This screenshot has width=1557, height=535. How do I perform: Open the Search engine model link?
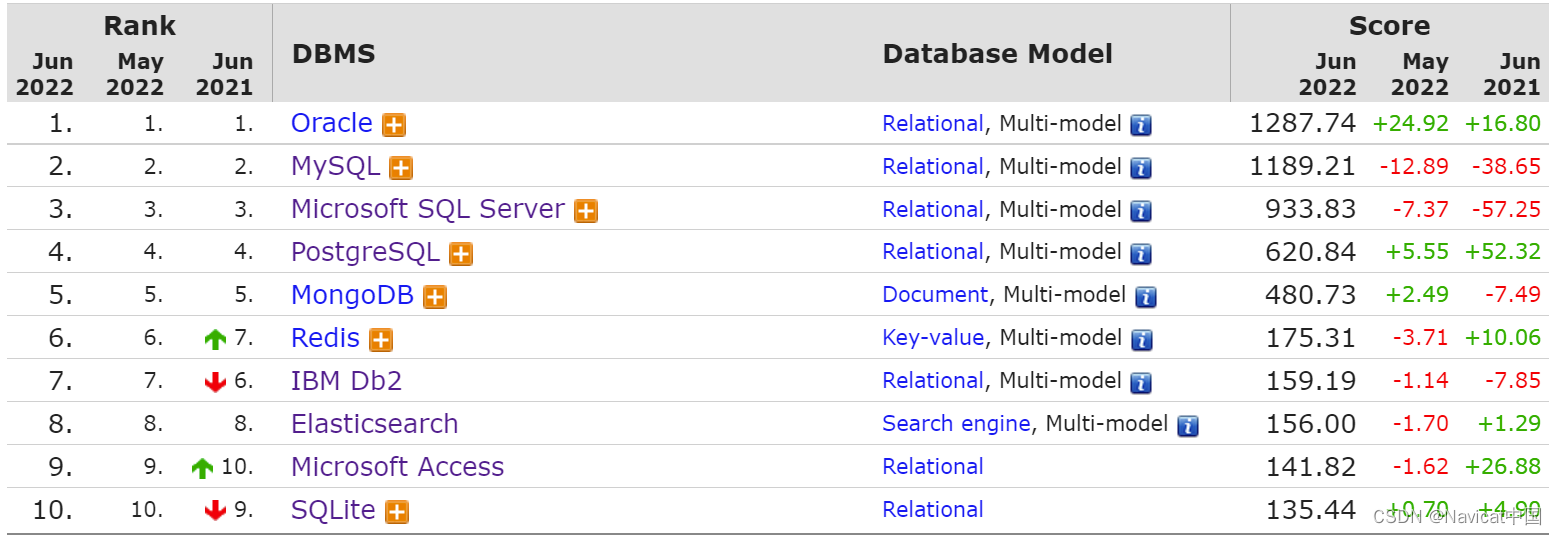tap(956, 424)
